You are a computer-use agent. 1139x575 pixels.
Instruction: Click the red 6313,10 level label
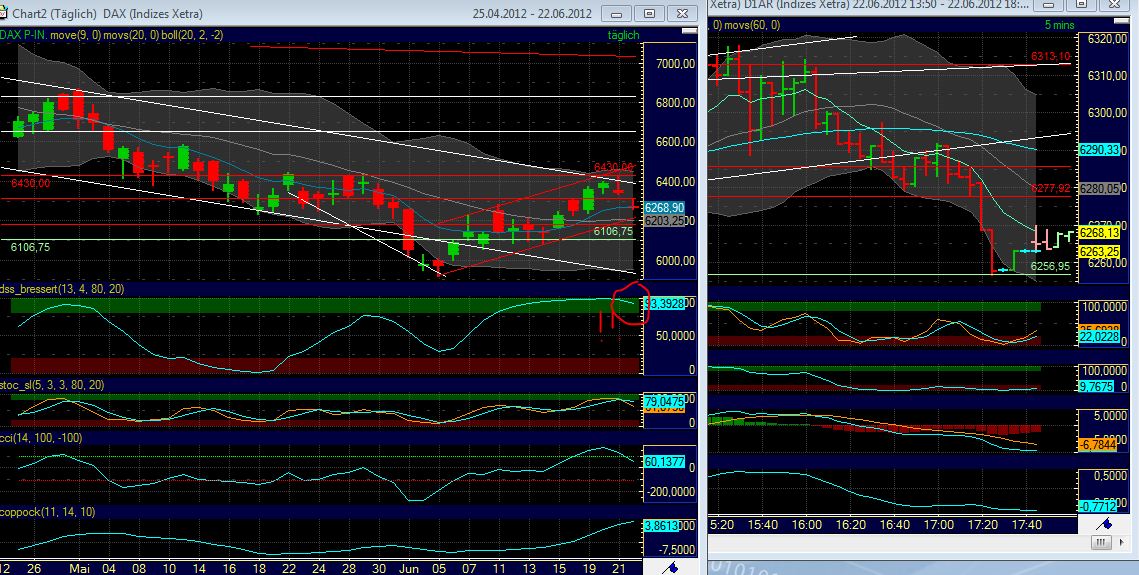click(x=1050, y=57)
